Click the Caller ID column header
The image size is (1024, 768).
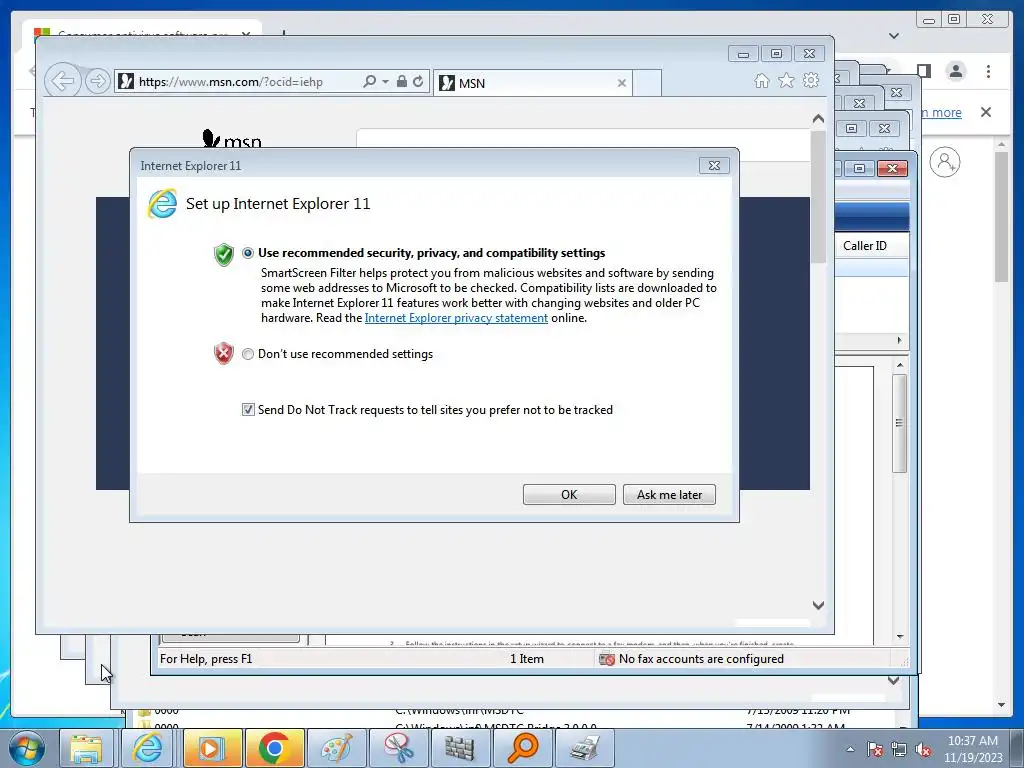point(865,246)
